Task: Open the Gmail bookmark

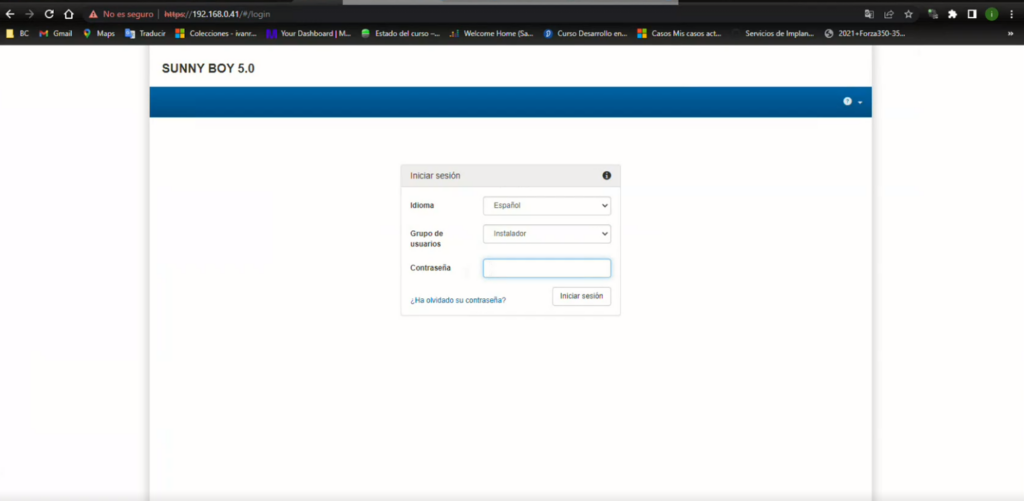Action: point(56,33)
